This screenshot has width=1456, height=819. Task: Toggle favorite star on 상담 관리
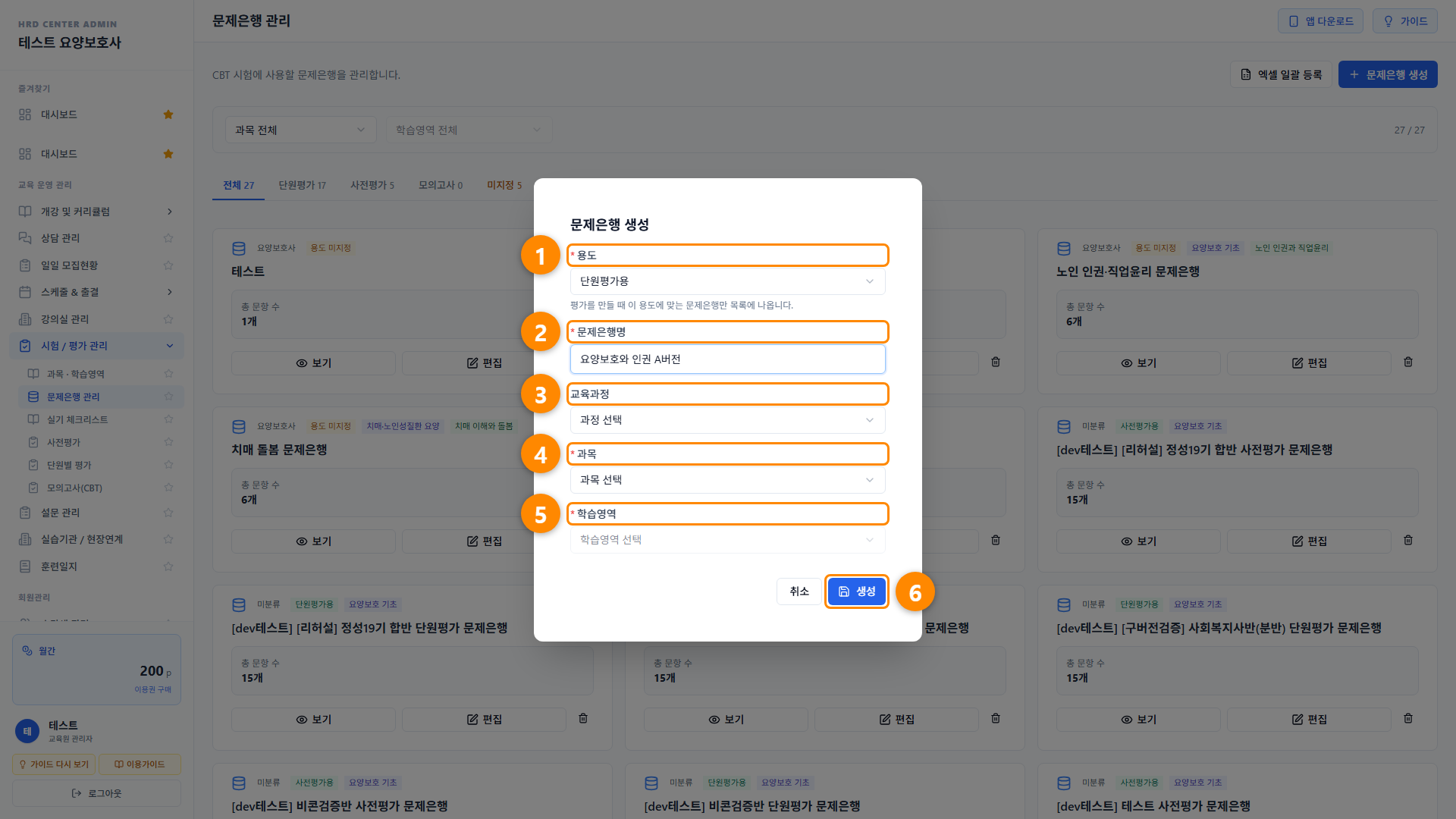(168, 238)
